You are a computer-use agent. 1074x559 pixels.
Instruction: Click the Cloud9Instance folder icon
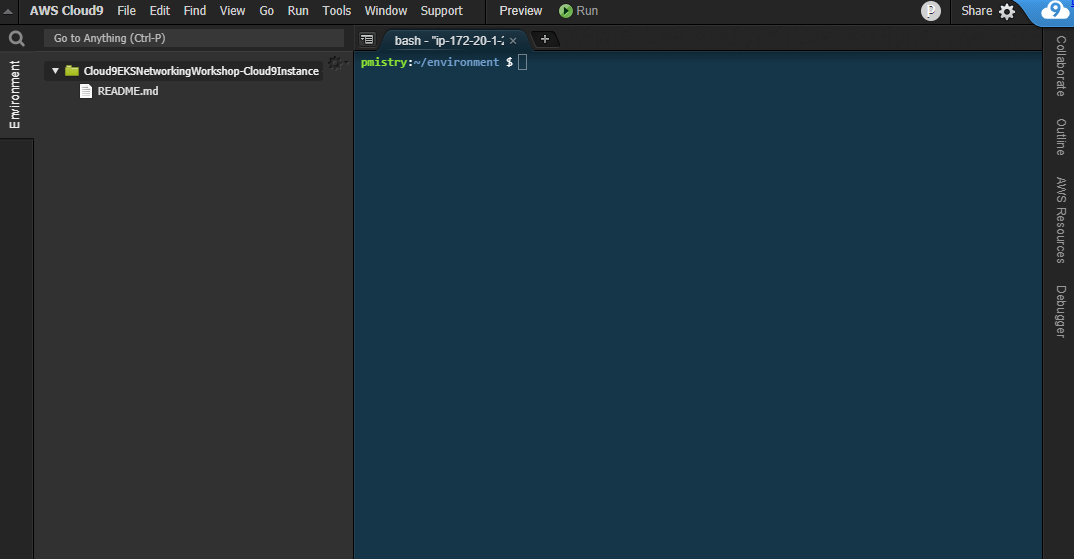click(x=72, y=71)
